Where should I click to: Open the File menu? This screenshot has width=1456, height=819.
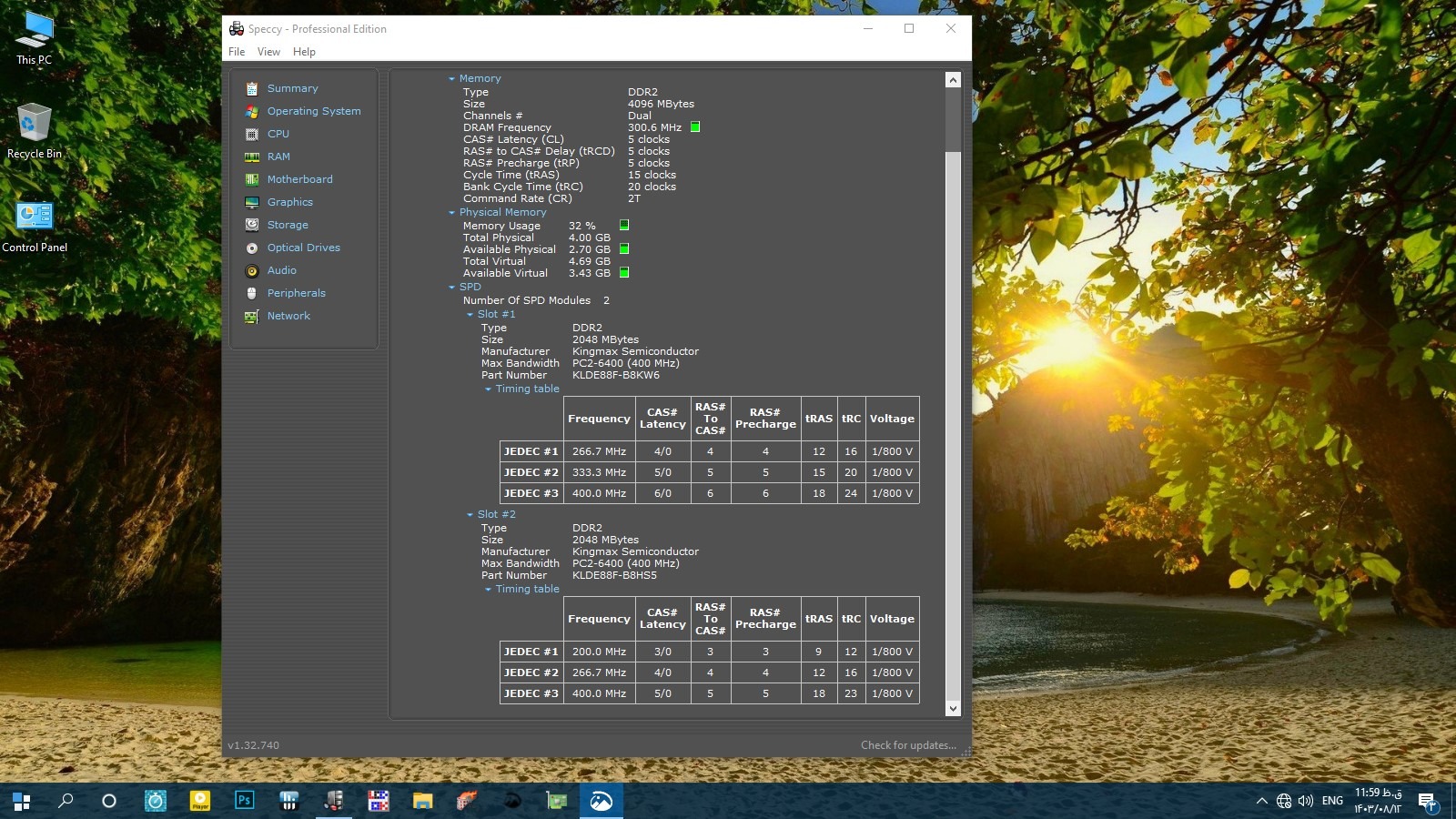(237, 52)
